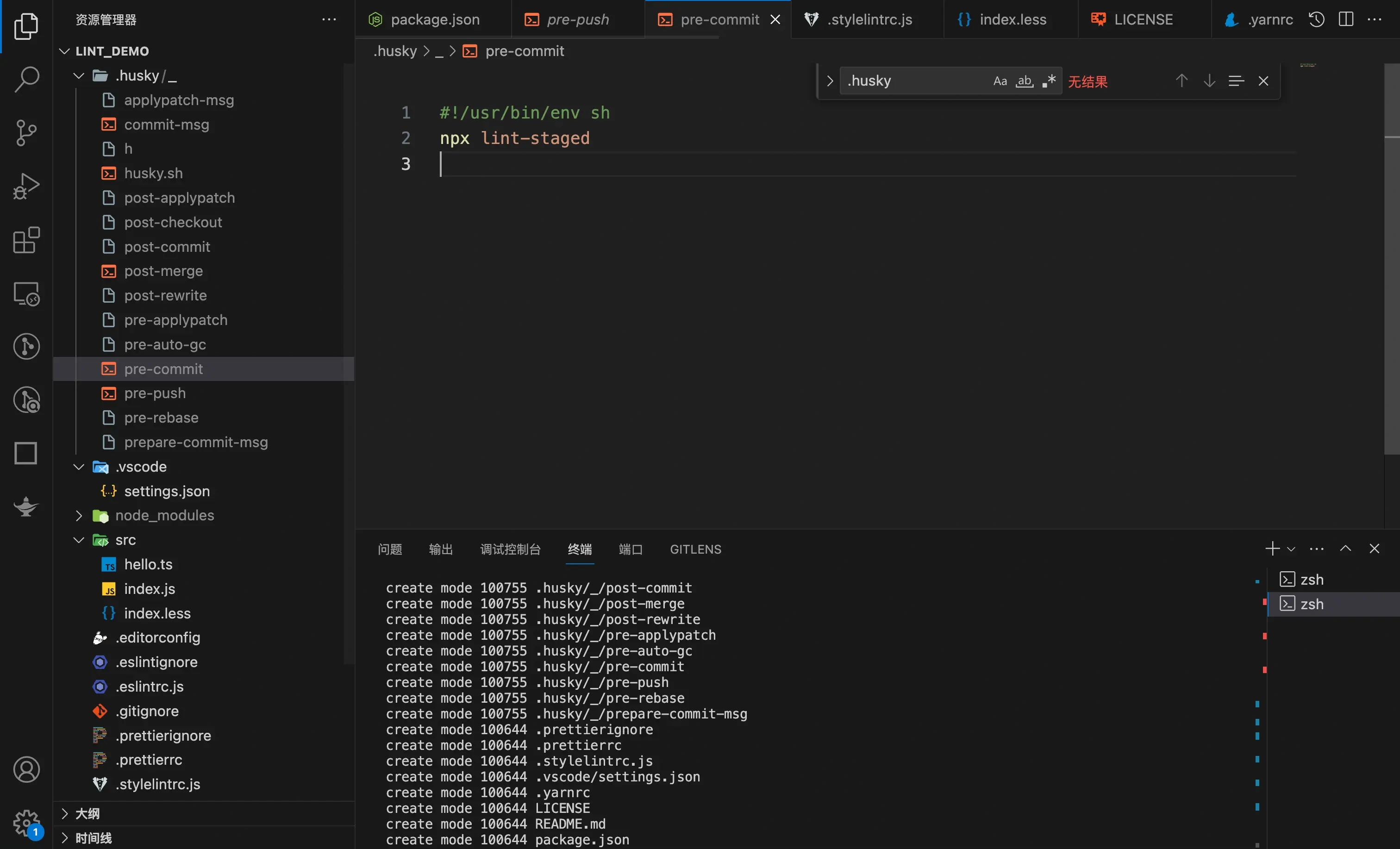Go to previous find match with up arrow
This screenshot has height=849, width=1400.
[1181, 80]
